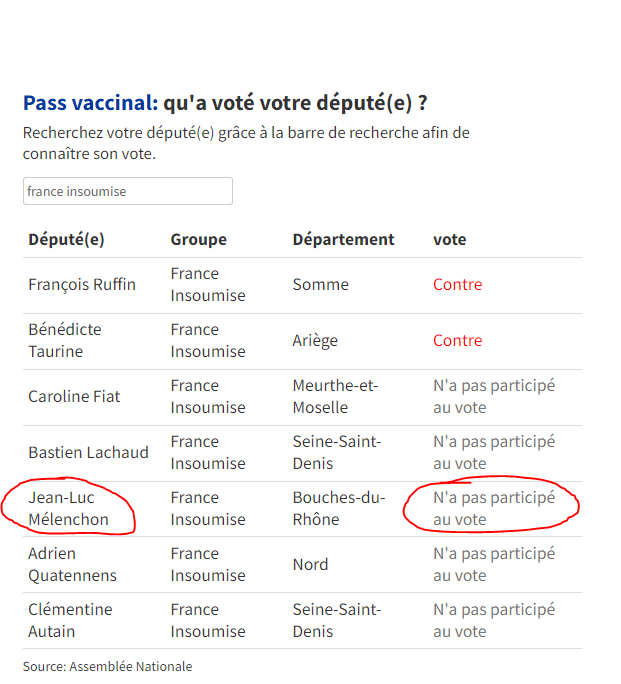
Task: Click François Ruffin's red Contre vote
Action: coord(457,285)
